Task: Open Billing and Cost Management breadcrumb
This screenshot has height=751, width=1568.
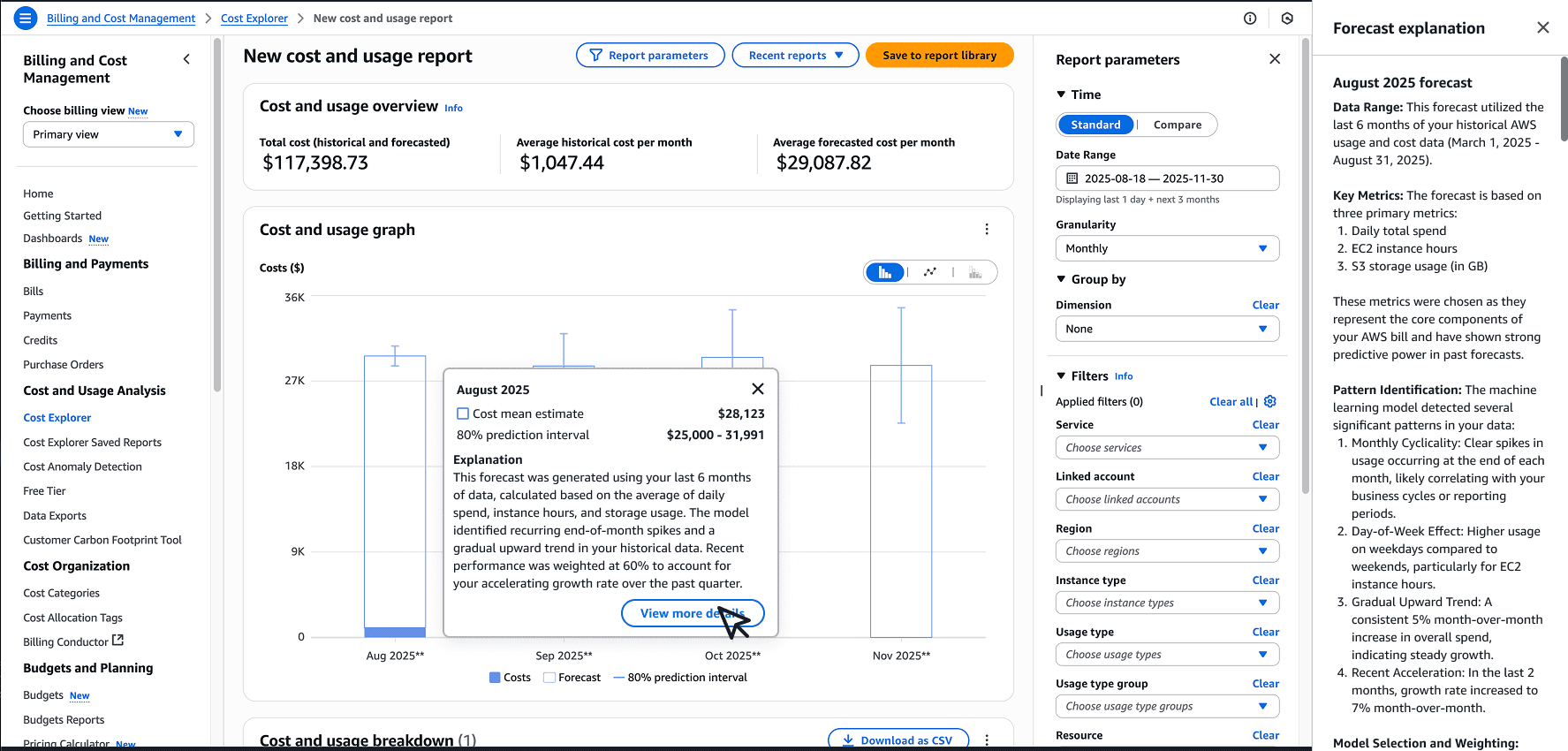Action: [x=121, y=18]
